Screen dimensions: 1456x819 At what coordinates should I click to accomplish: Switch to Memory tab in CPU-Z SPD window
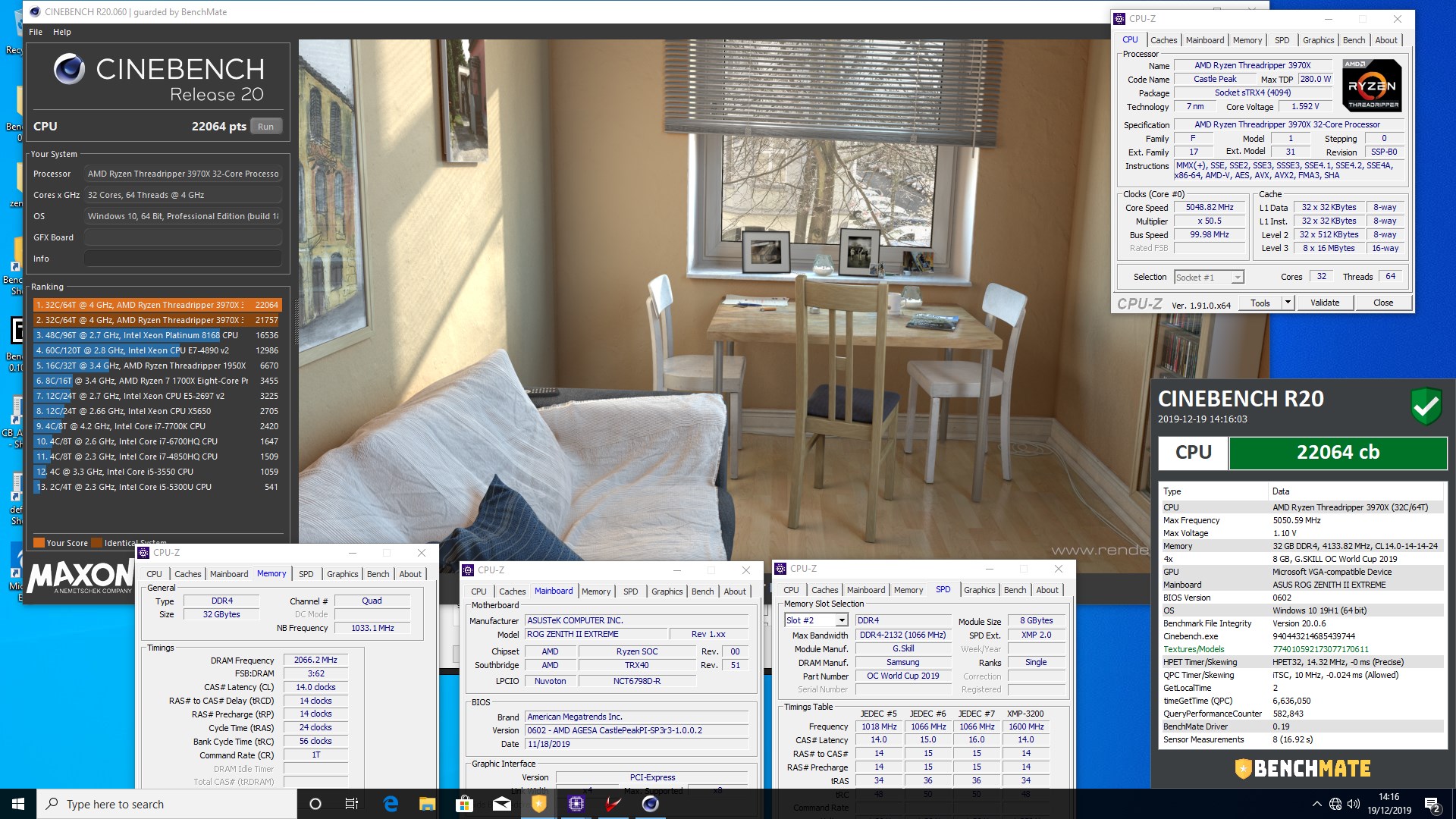pyautogui.click(x=908, y=590)
